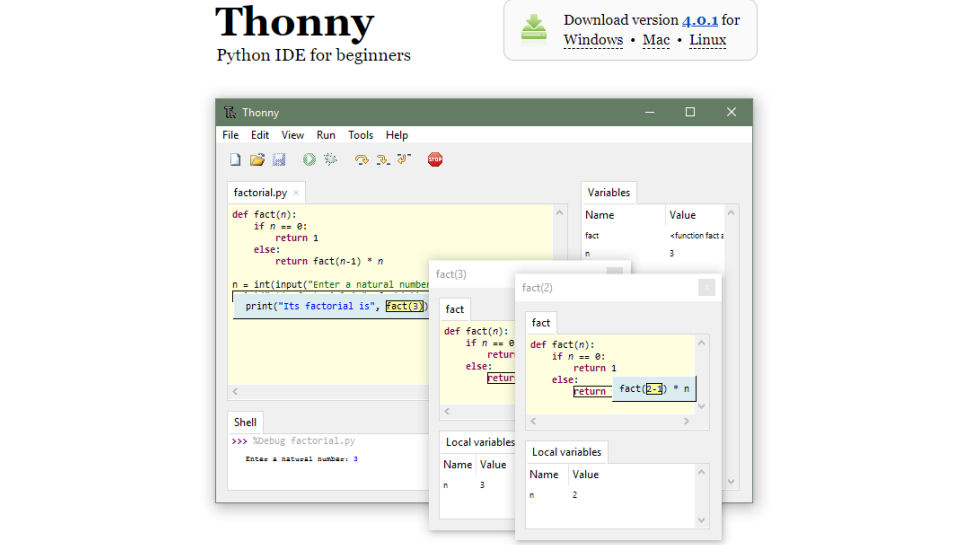Click fact(2) horizontal scrollbar right arrow
This screenshot has height=545, width=970.
[x=686, y=421]
